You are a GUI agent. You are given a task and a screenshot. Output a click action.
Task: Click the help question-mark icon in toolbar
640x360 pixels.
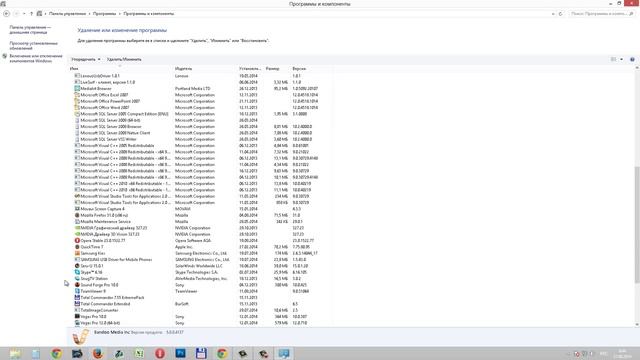coord(632,60)
